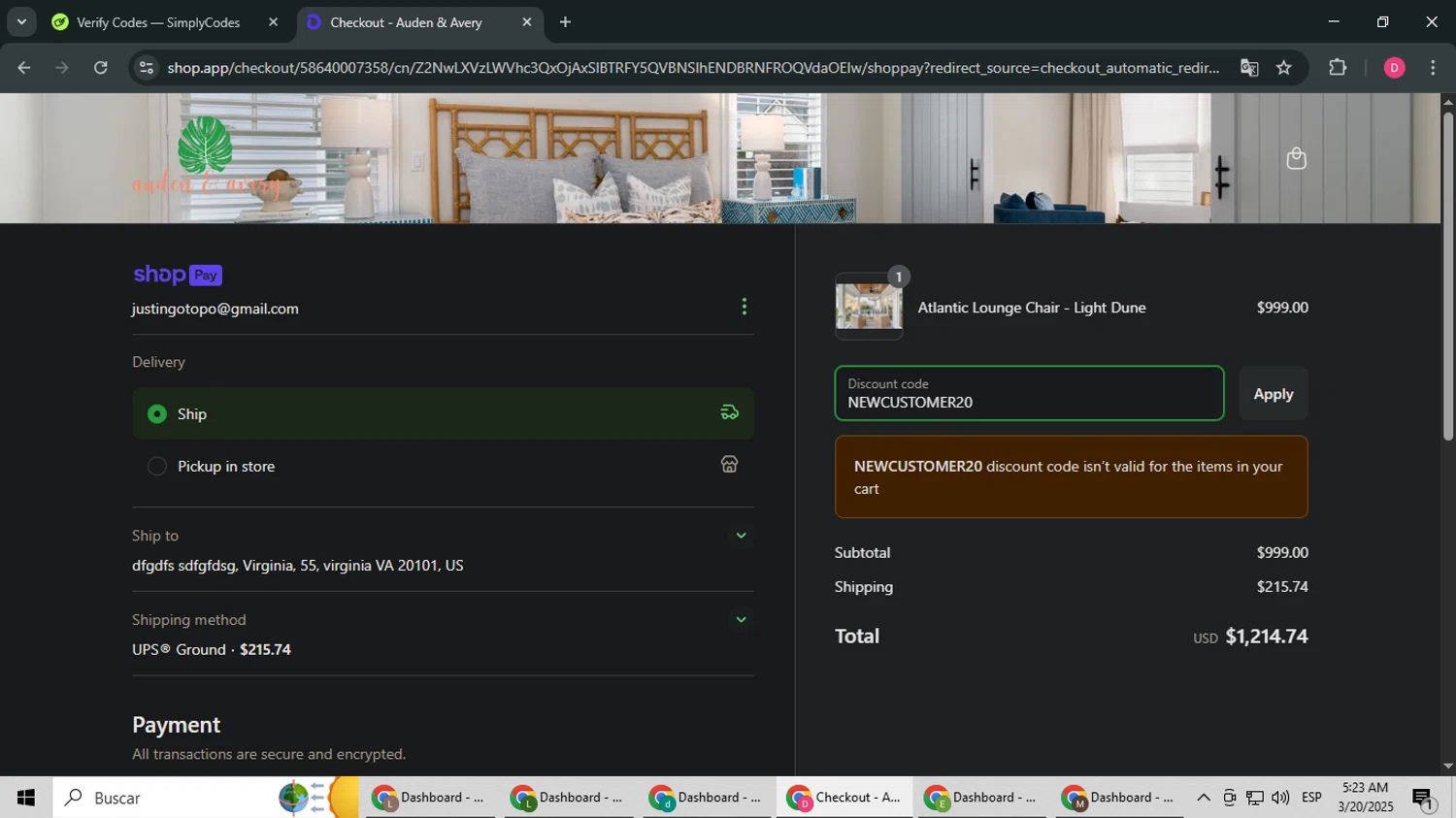View site information icon in address bar
This screenshot has width=1456, height=818.
coord(147,67)
